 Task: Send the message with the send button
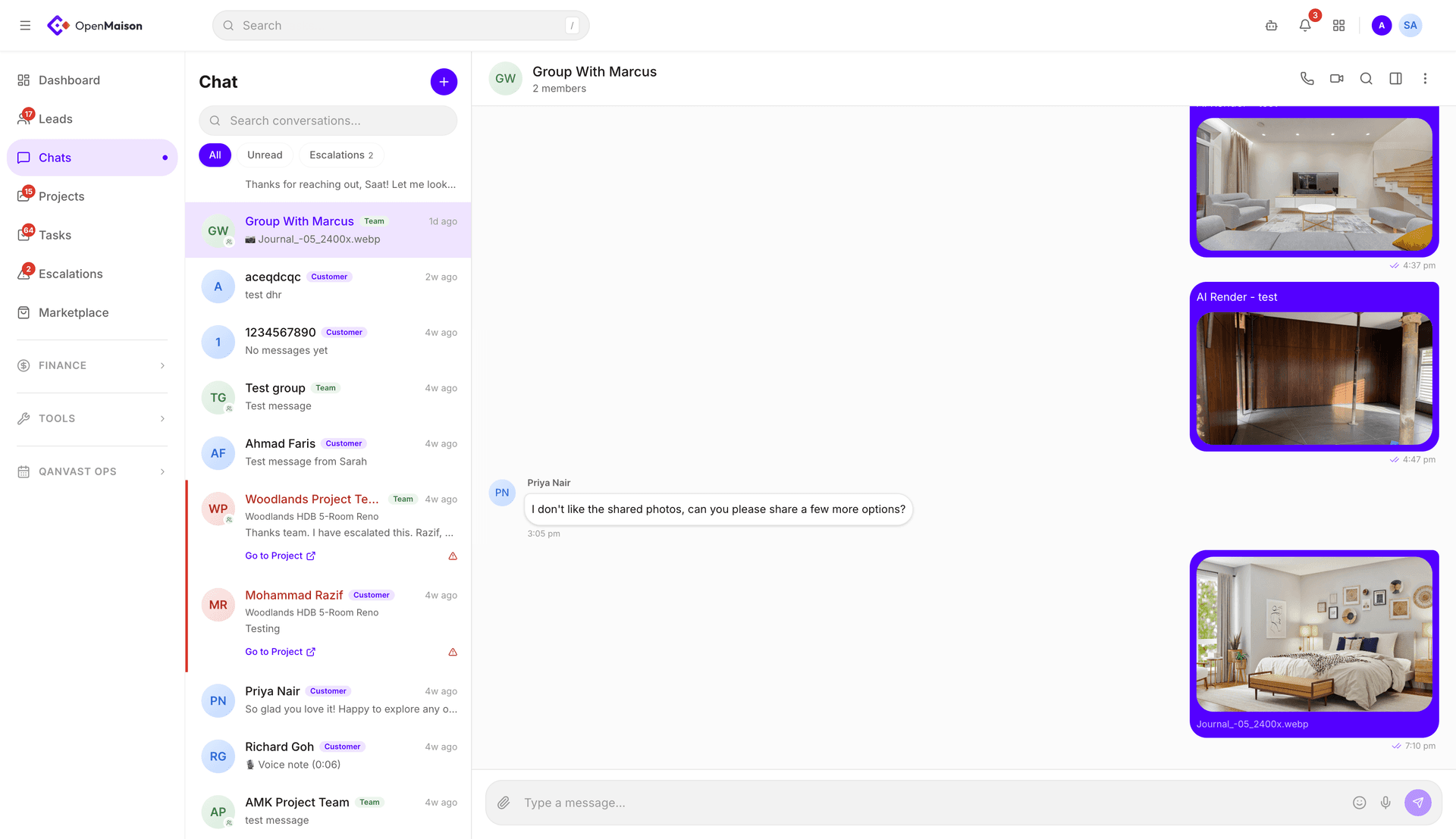click(x=1419, y=802)
